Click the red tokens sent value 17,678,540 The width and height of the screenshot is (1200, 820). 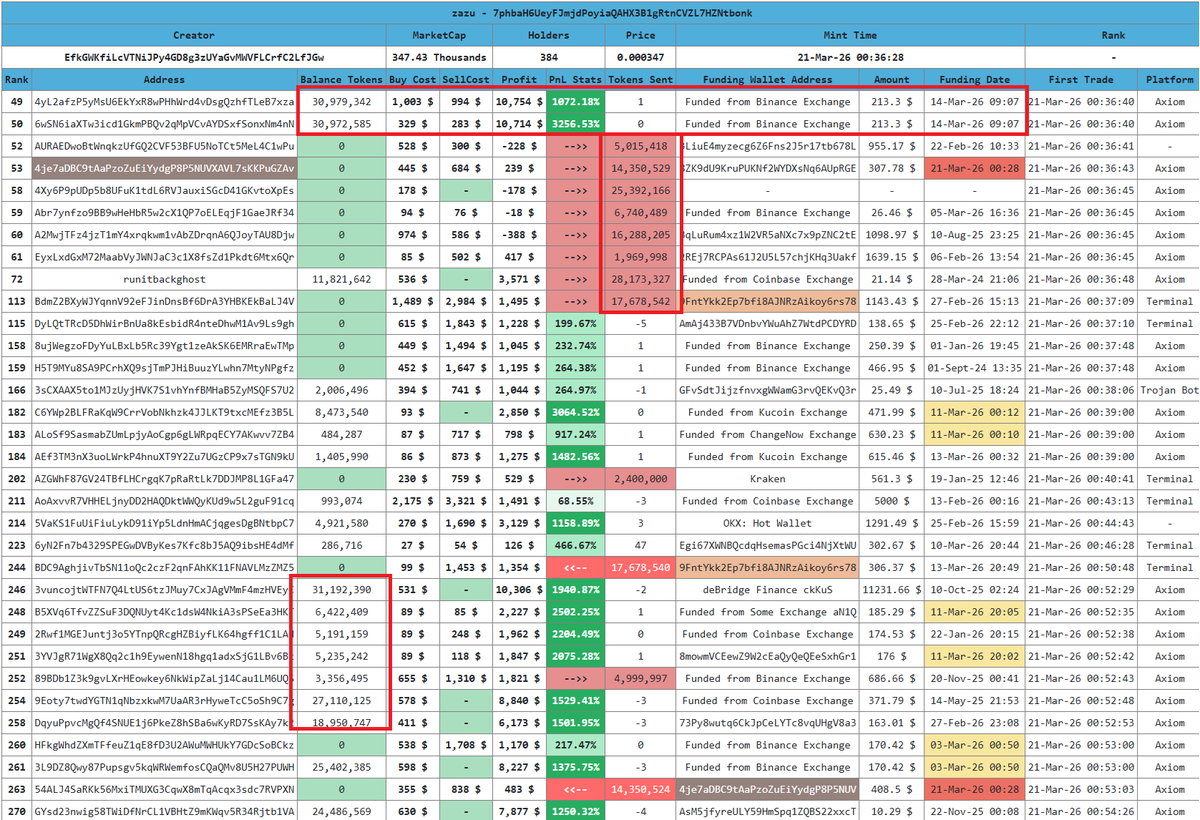[x=640, y=567]
